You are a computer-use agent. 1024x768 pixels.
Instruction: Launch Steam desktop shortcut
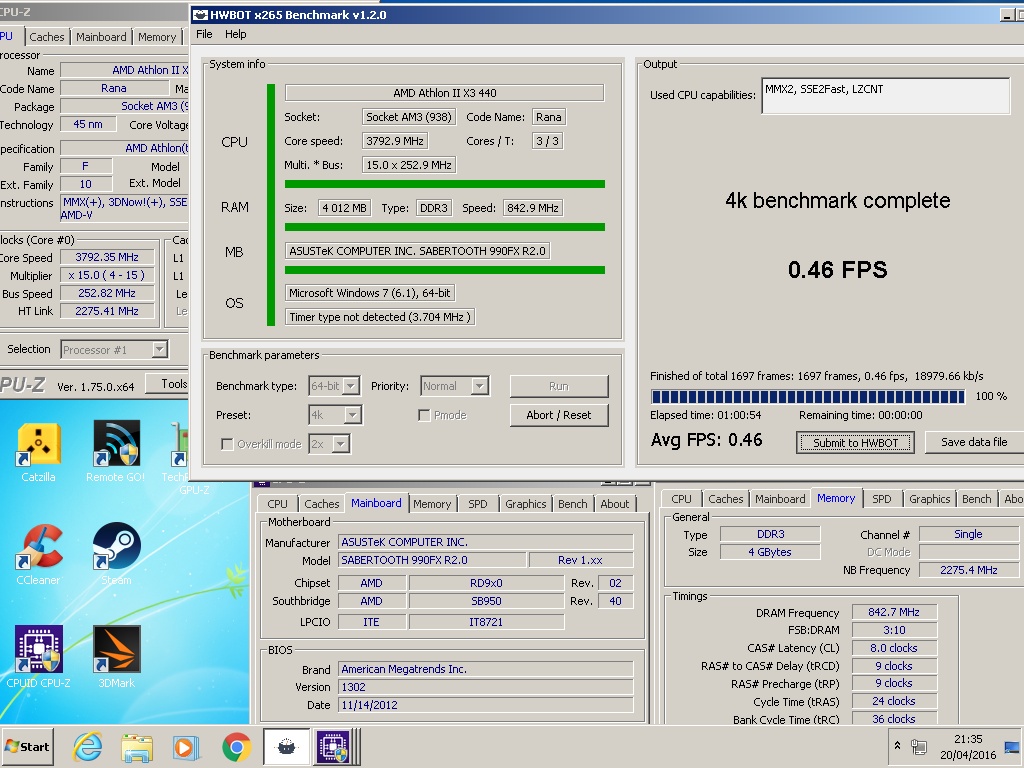click(x=116, y=555)
